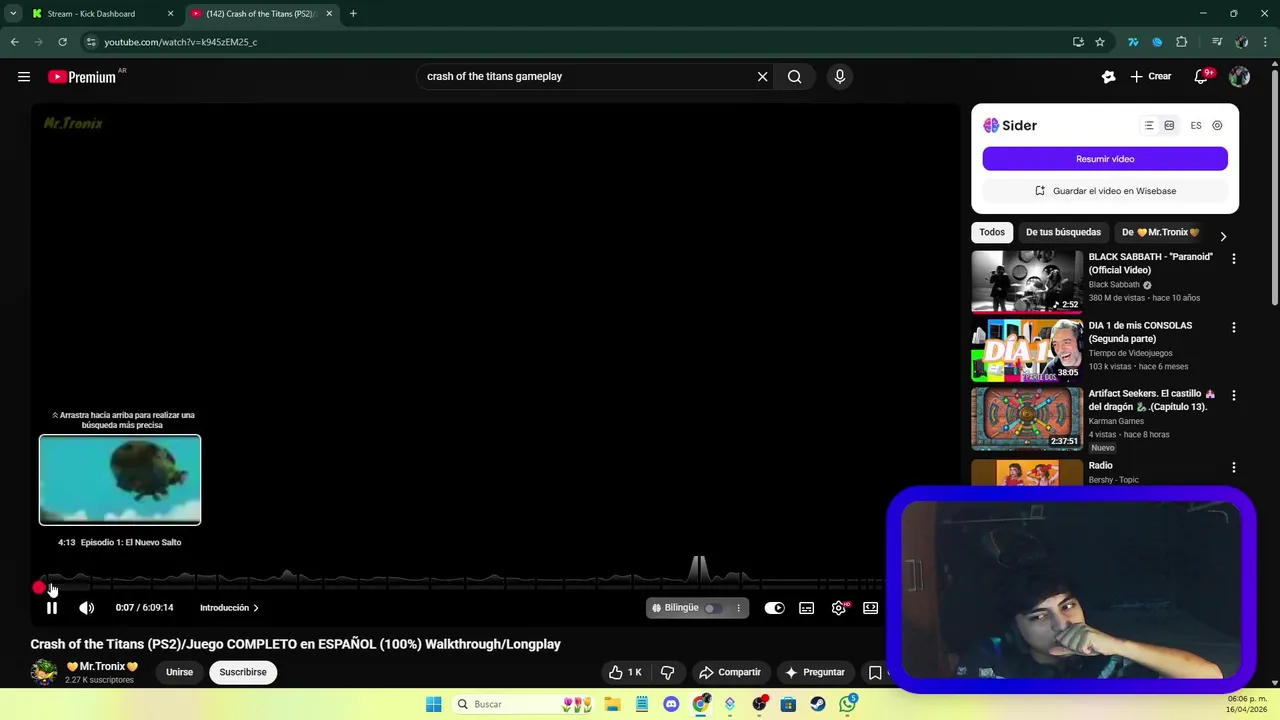The width and height of the screenshot is (1280, 720).
Task: Open a new browser tab
Action: click(353, 14)
